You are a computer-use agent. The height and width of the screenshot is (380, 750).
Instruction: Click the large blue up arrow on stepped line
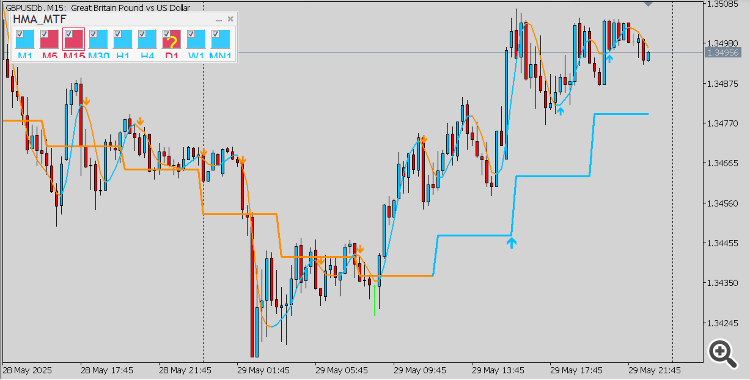pyautogui.click(x=512, y=243)
